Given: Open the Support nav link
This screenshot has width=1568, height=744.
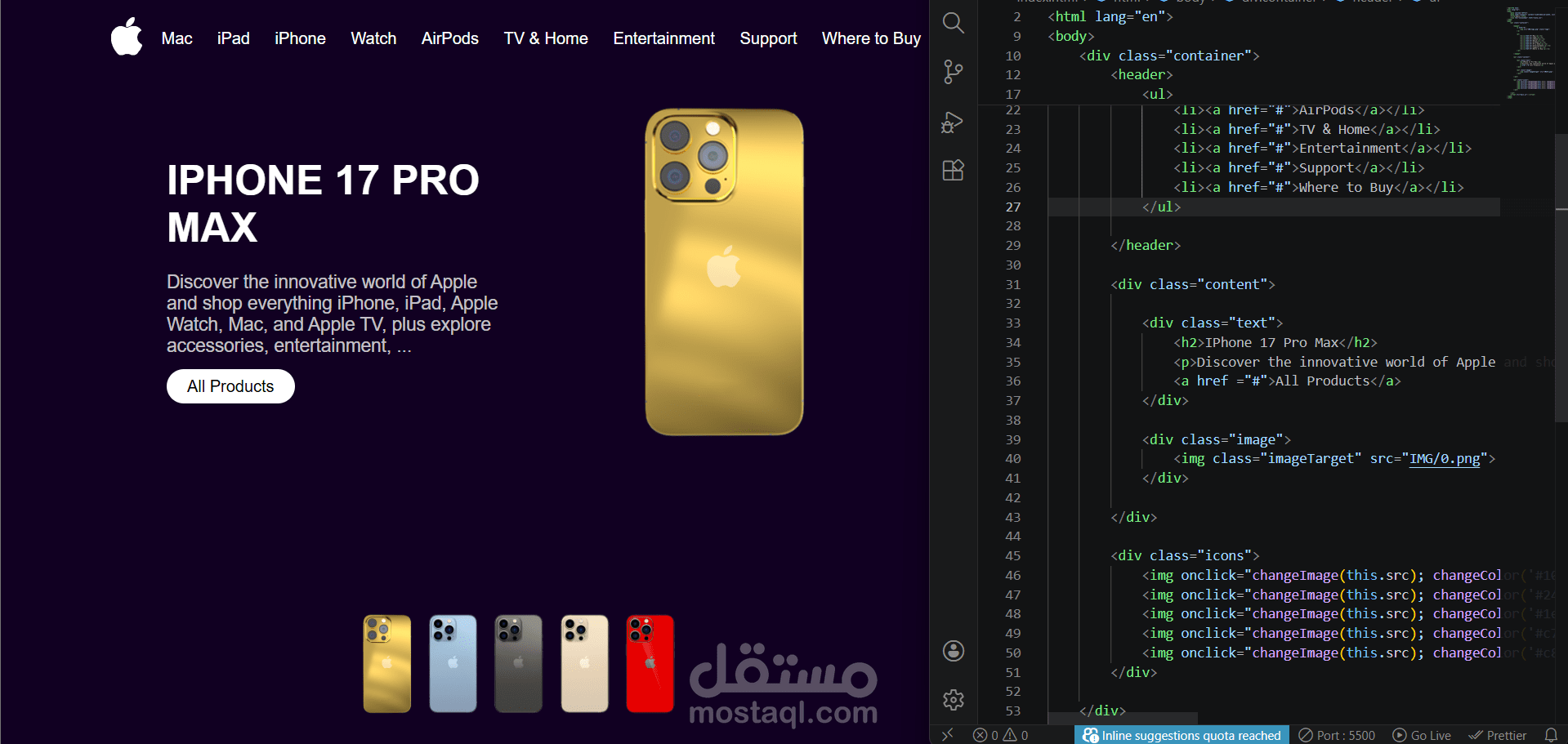Looking at the screenshot, I should 768,38.
